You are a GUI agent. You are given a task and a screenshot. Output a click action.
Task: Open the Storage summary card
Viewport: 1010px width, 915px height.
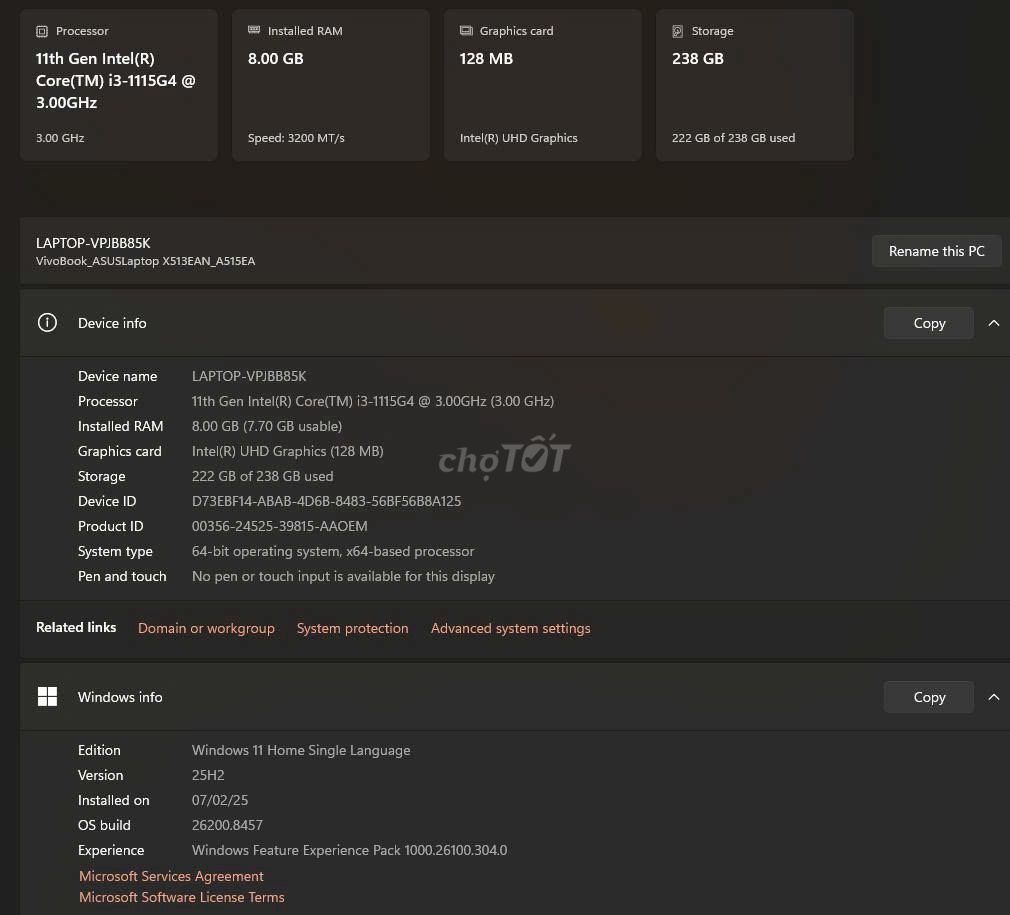(754, 85)
